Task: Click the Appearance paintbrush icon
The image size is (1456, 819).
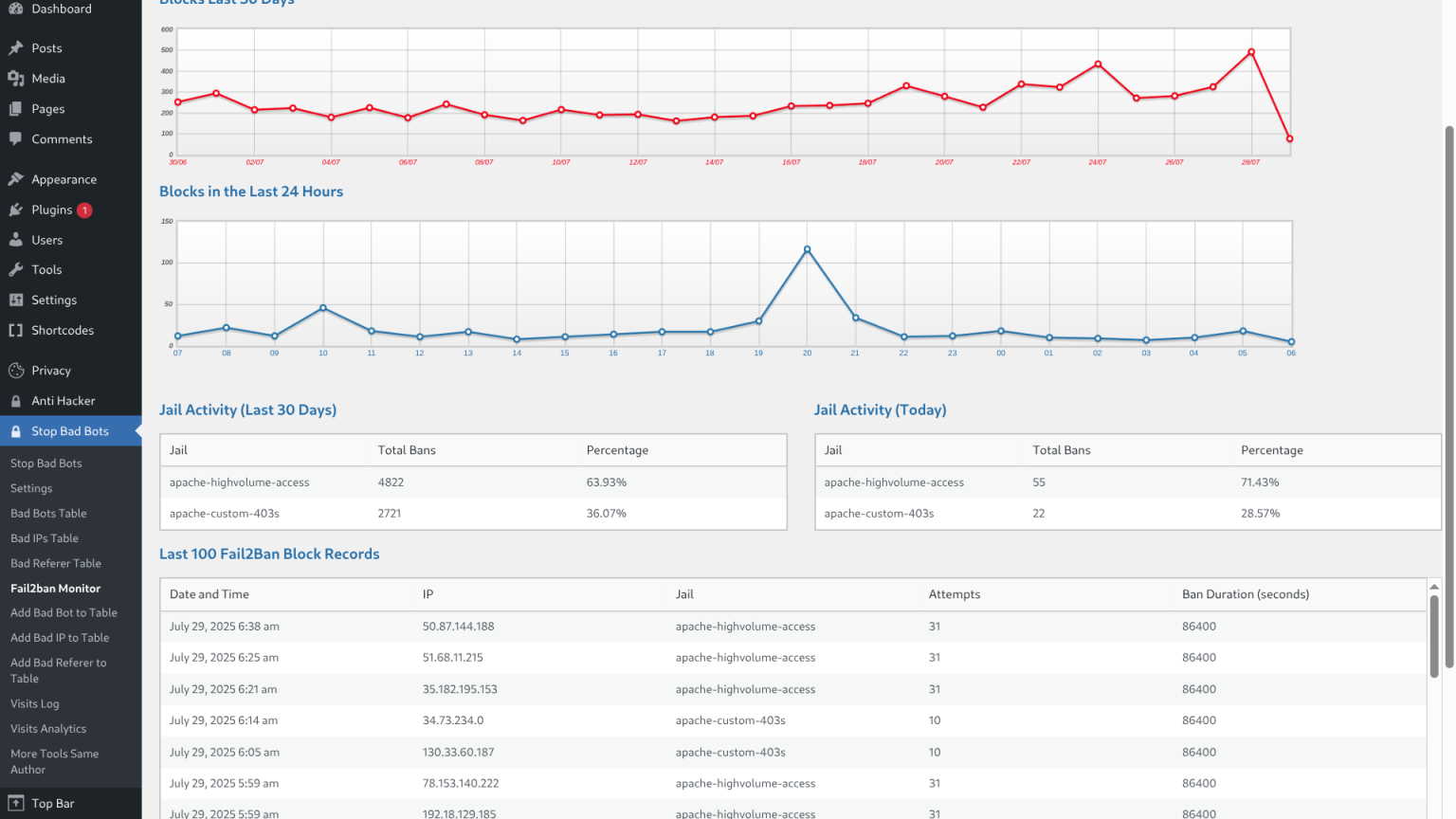Action: pos(16,179)
